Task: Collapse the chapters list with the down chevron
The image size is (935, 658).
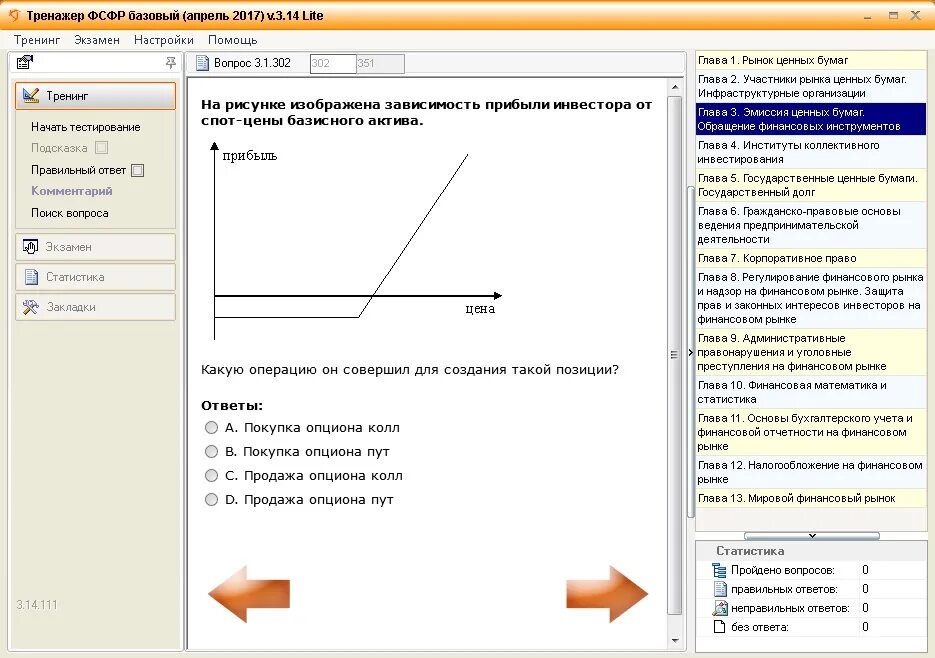Action: pyautogui.click(x=812, y=536)
